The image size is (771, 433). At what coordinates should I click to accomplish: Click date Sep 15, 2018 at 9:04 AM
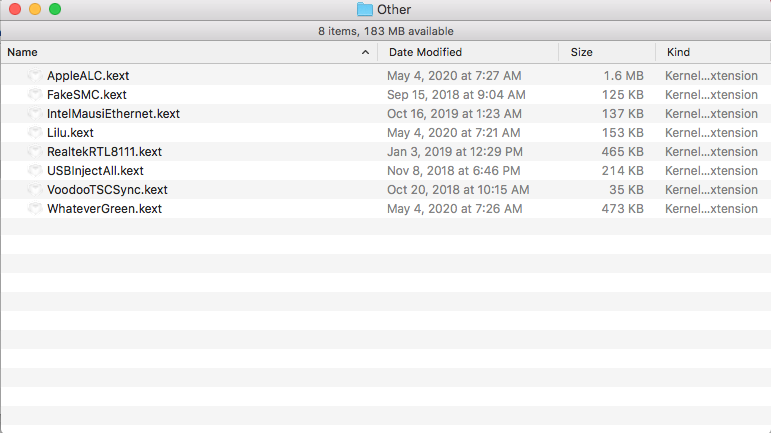point(456,94)
